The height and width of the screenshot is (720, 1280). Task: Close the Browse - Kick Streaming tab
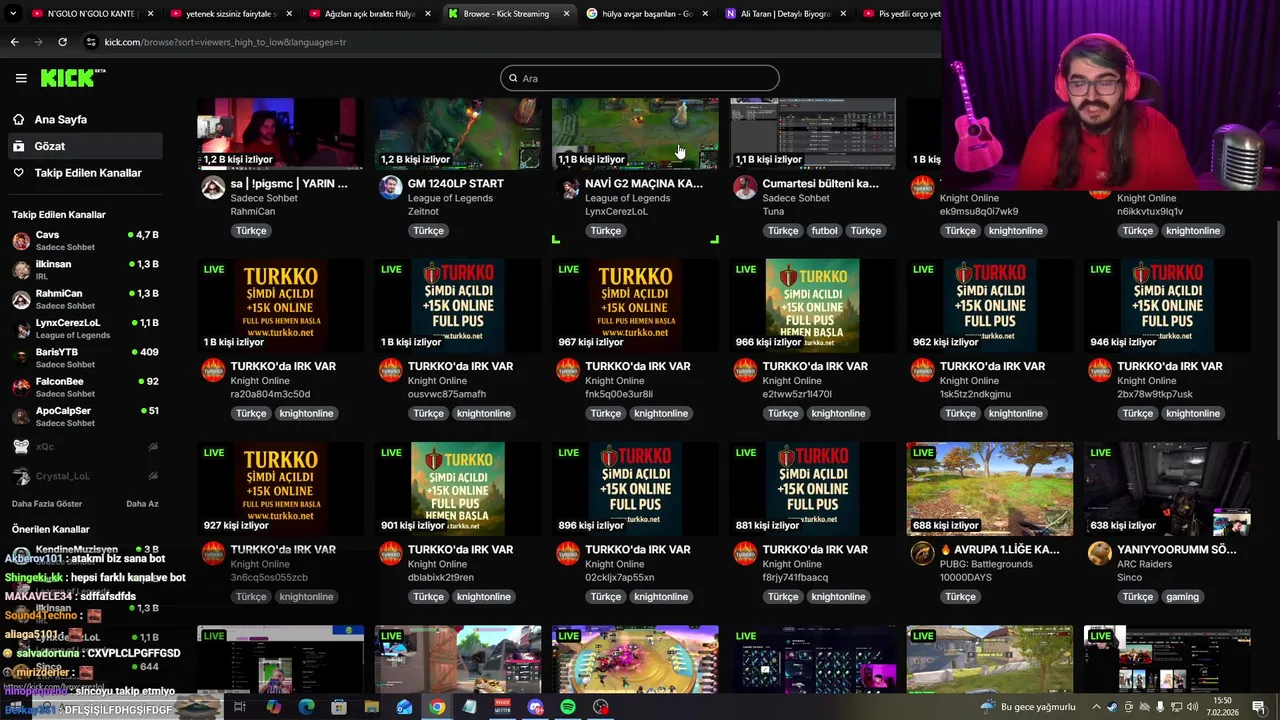pos(566,14)
